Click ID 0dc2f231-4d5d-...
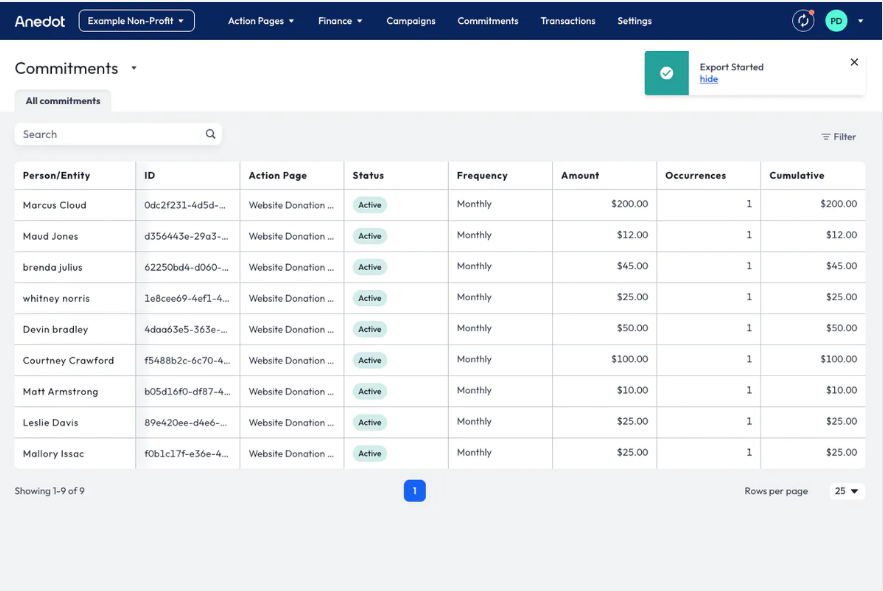The height and width of the screenshot is (591, 883). [x=185, y=205]
